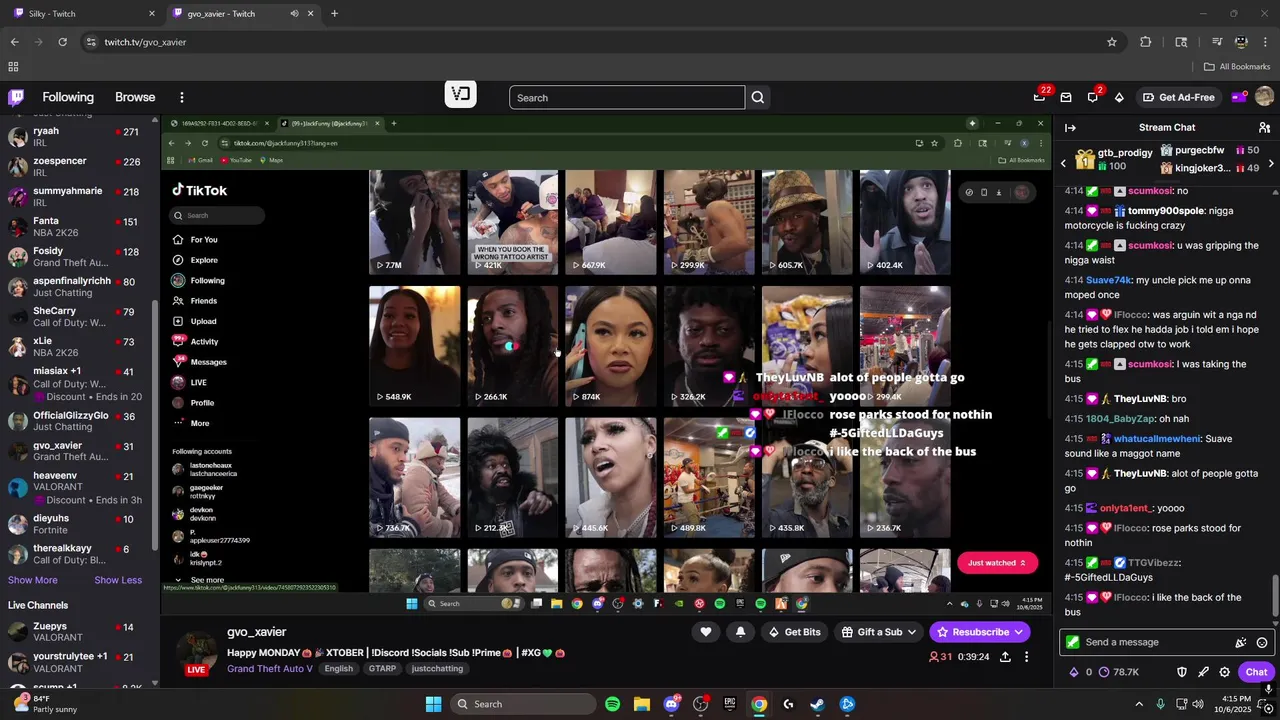Toggle the notification bell for gvo_xavier
Screen dimensions: 1280x720
(x=740, y=632)
